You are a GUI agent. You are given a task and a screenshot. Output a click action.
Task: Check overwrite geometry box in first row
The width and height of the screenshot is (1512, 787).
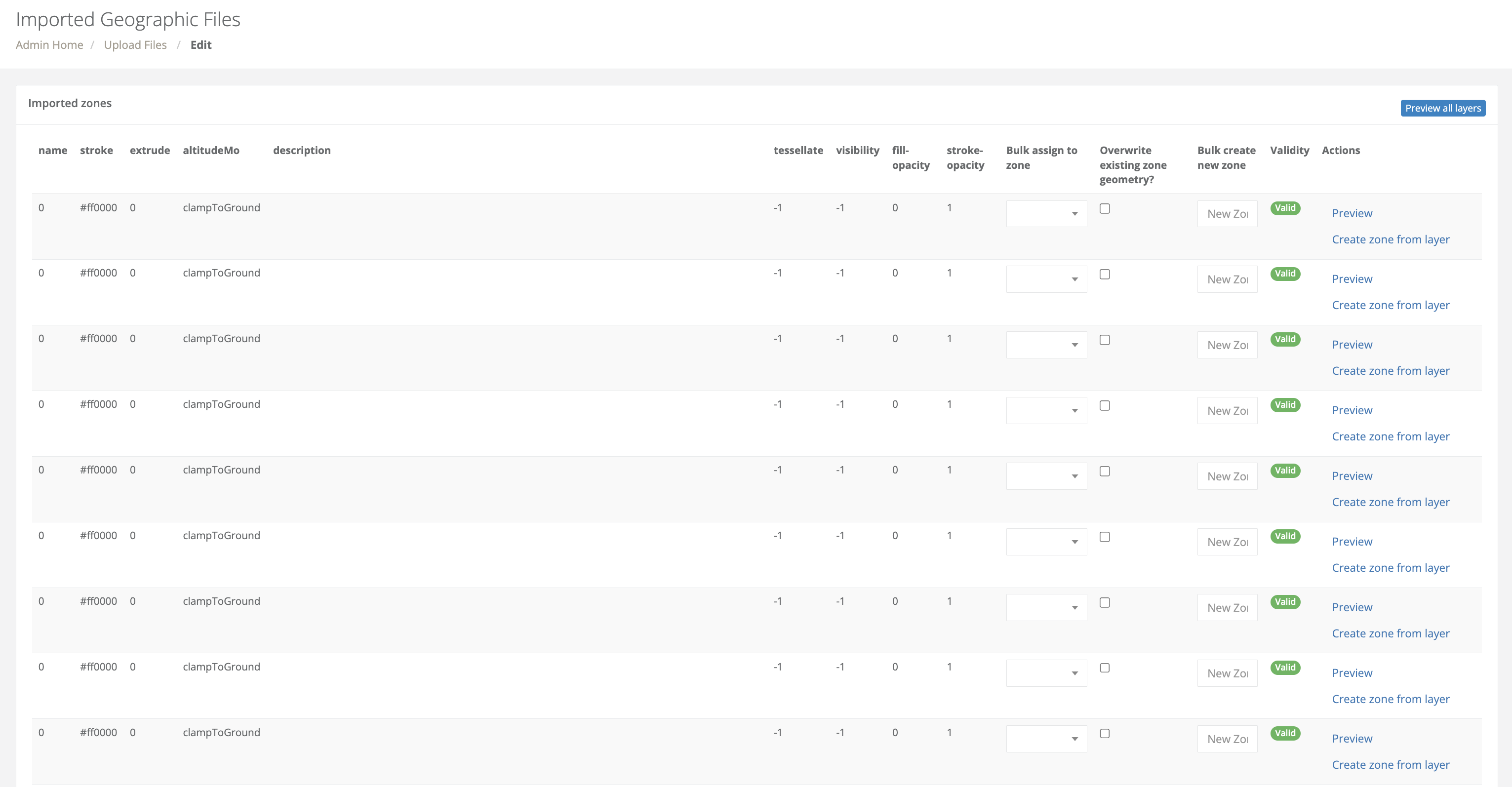click(x=1105, y=208)
